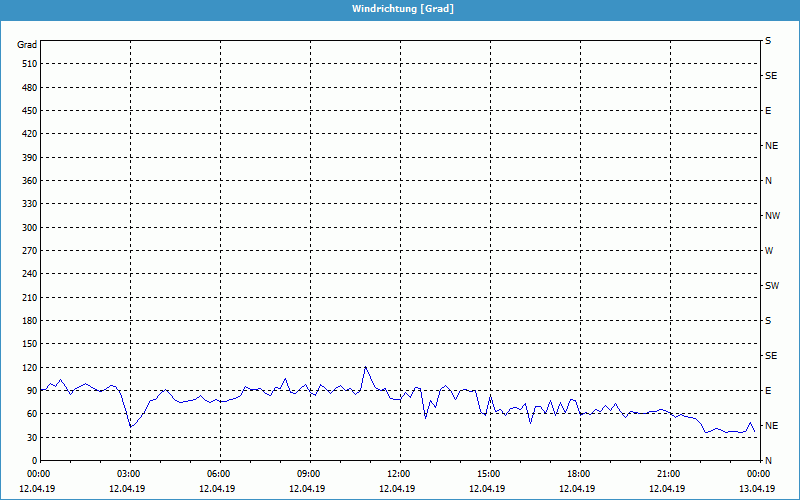
Task: Click the highest peak of the blue line
Action: click(365, 367)
